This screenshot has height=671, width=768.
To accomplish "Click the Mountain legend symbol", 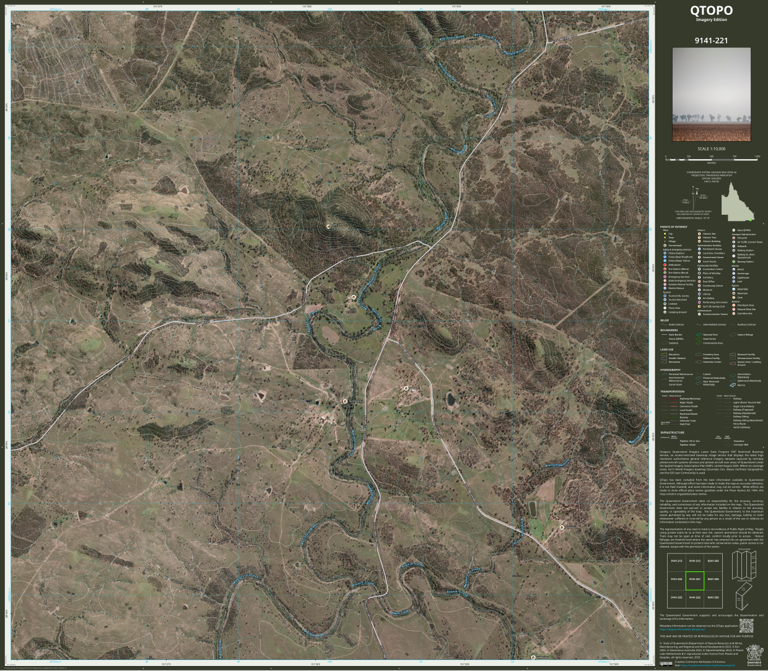I will (734, 293).
